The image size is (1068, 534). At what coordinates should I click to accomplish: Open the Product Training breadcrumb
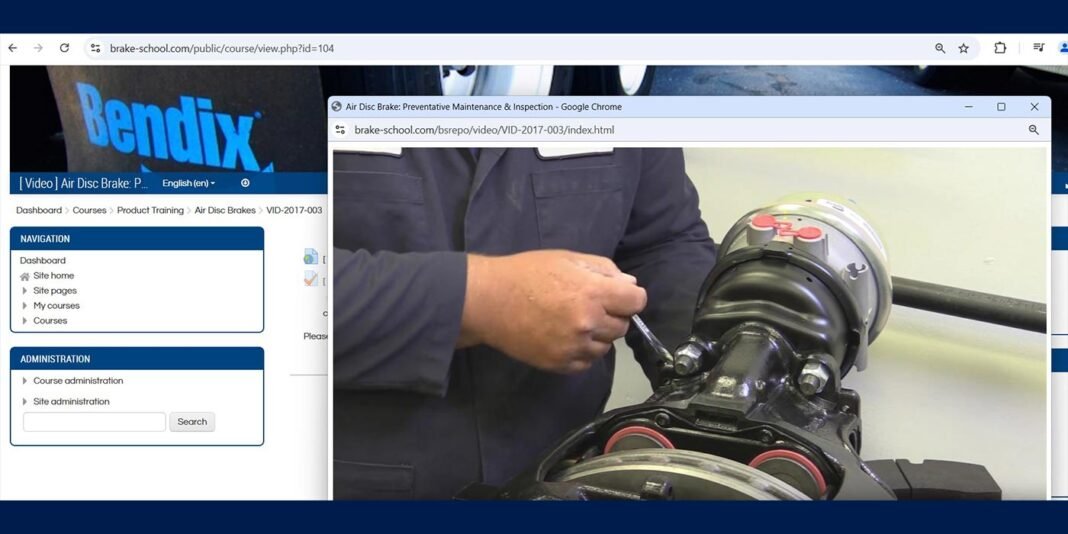pyautogui.click(x=151, y=210)
